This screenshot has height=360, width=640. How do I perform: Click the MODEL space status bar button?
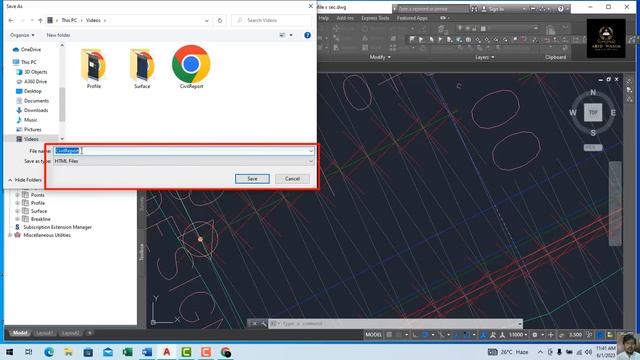point(373,335)
